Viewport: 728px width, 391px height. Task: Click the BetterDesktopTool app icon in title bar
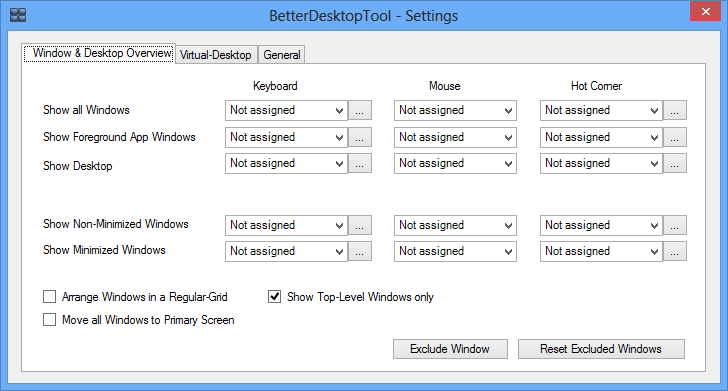click(x=18, y=15)
